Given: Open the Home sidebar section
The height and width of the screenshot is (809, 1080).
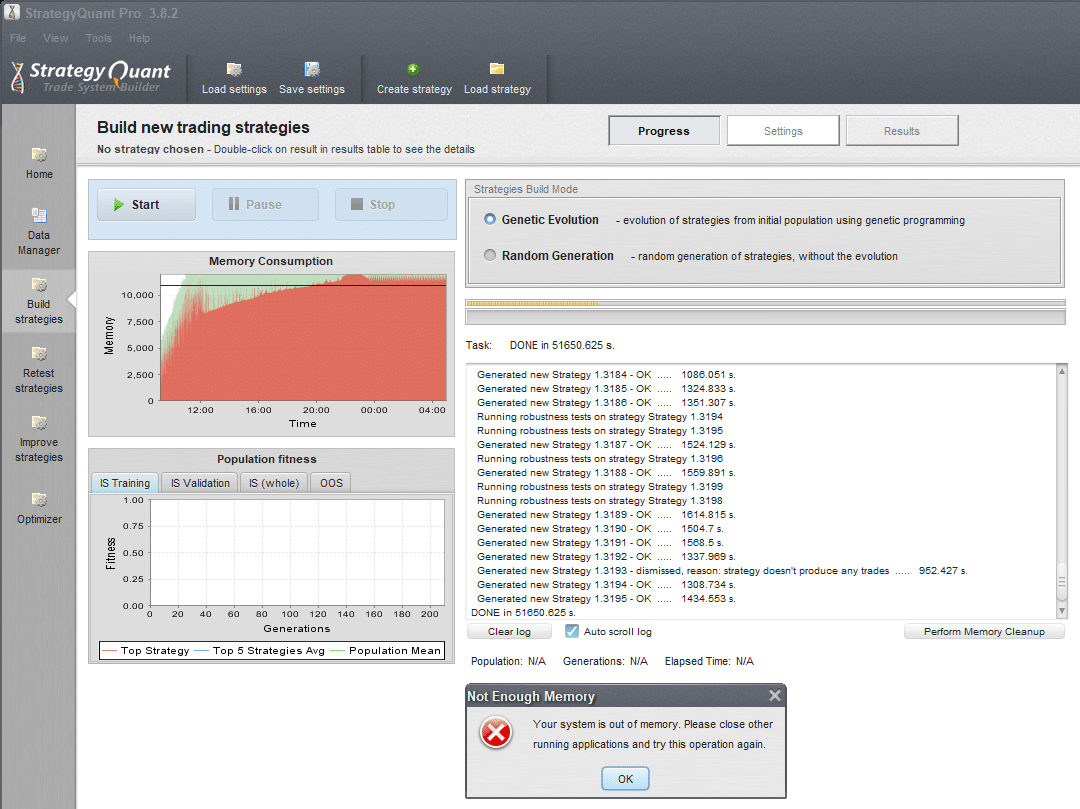Looking at the screenshot, I should coord(39,164).
